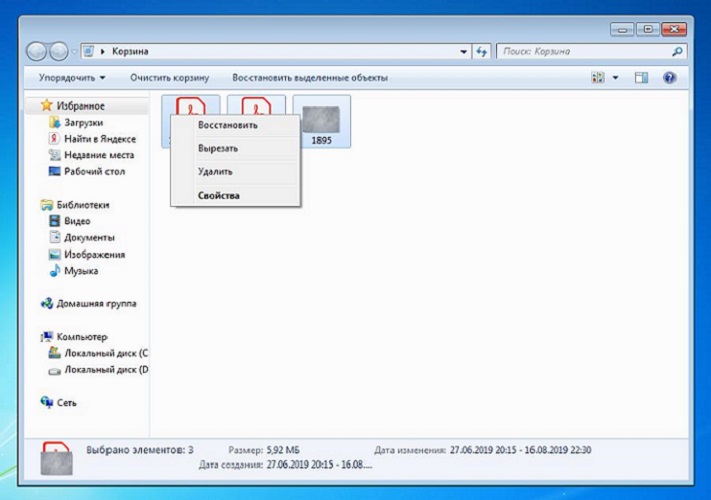This screenshot has width=711, height=500.
Task: Open Рабочий стол in sidebar
Action: click(x=94, y=172)
